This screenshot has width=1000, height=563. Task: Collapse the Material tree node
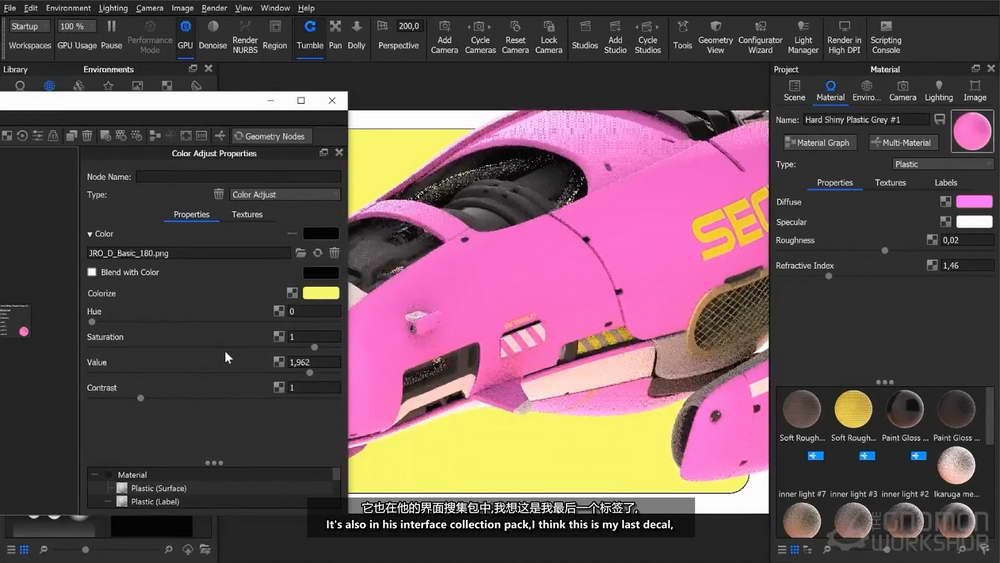pos(94,475)
